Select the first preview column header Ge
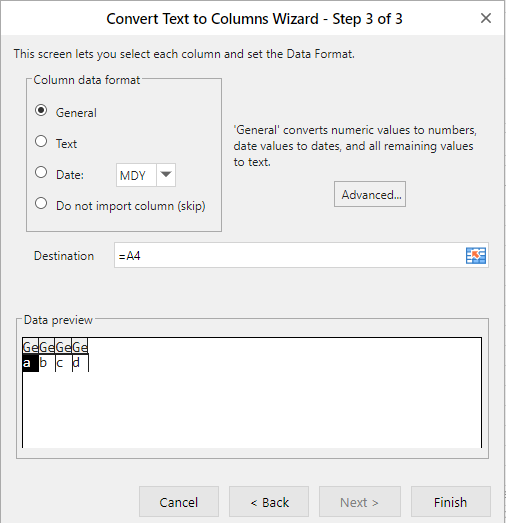506x523 pixels. (x=30, y=347)
